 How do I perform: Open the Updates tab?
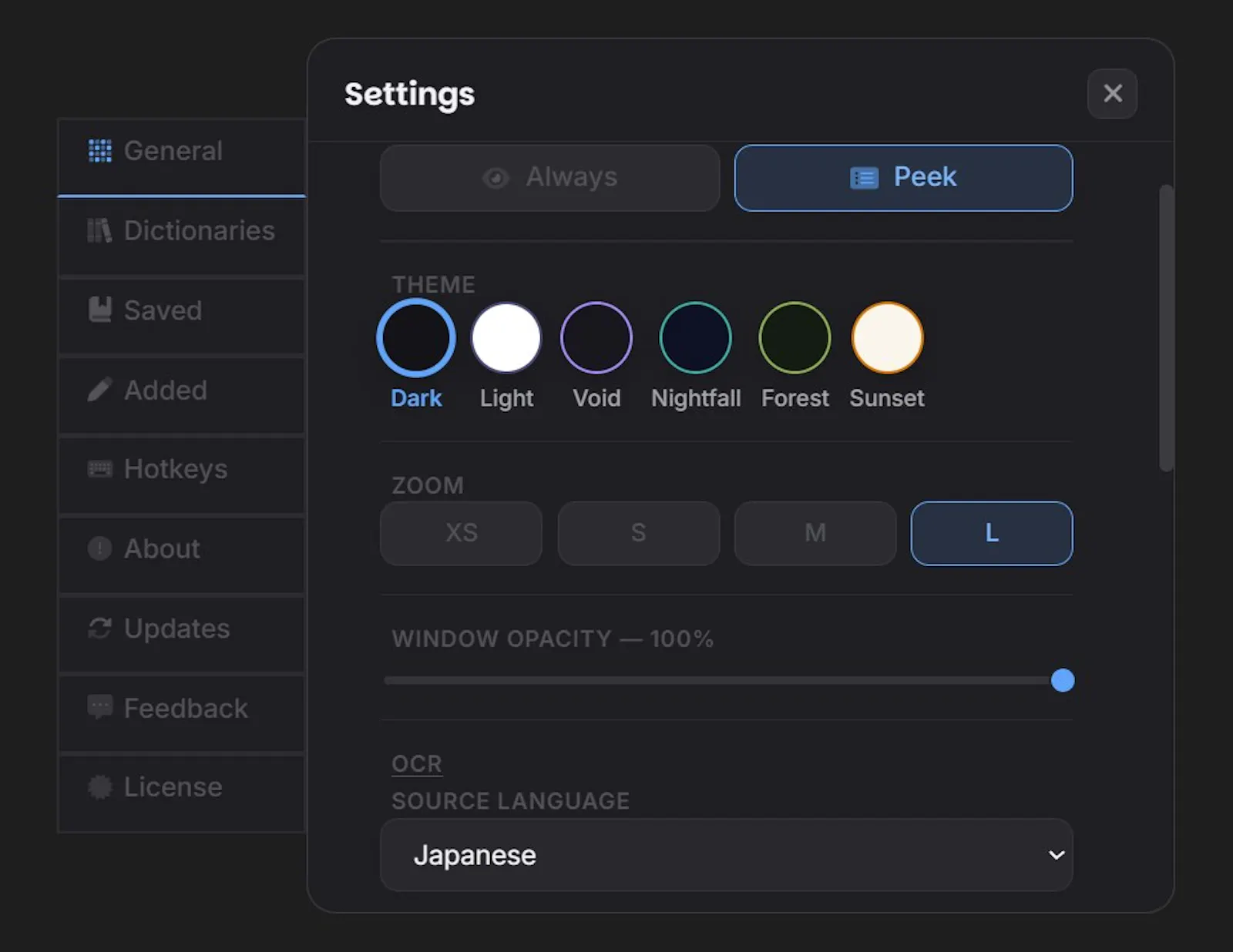[182, 634]
